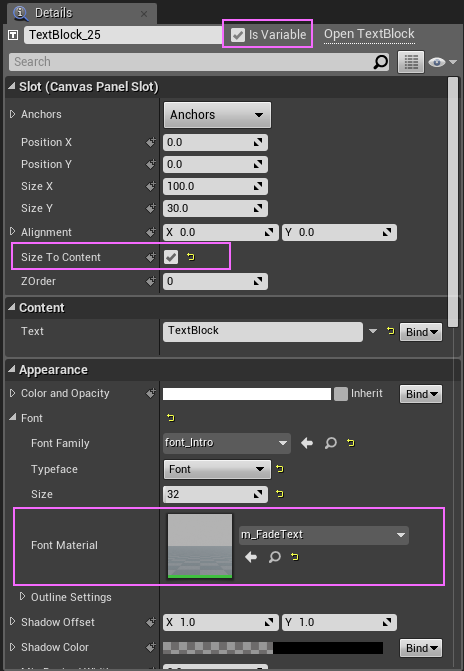Screen dimensions: 464x671
Task: Browse to font_Intro asset with magnifier icon
Action: pyautogui.click(x=330, y=443)
